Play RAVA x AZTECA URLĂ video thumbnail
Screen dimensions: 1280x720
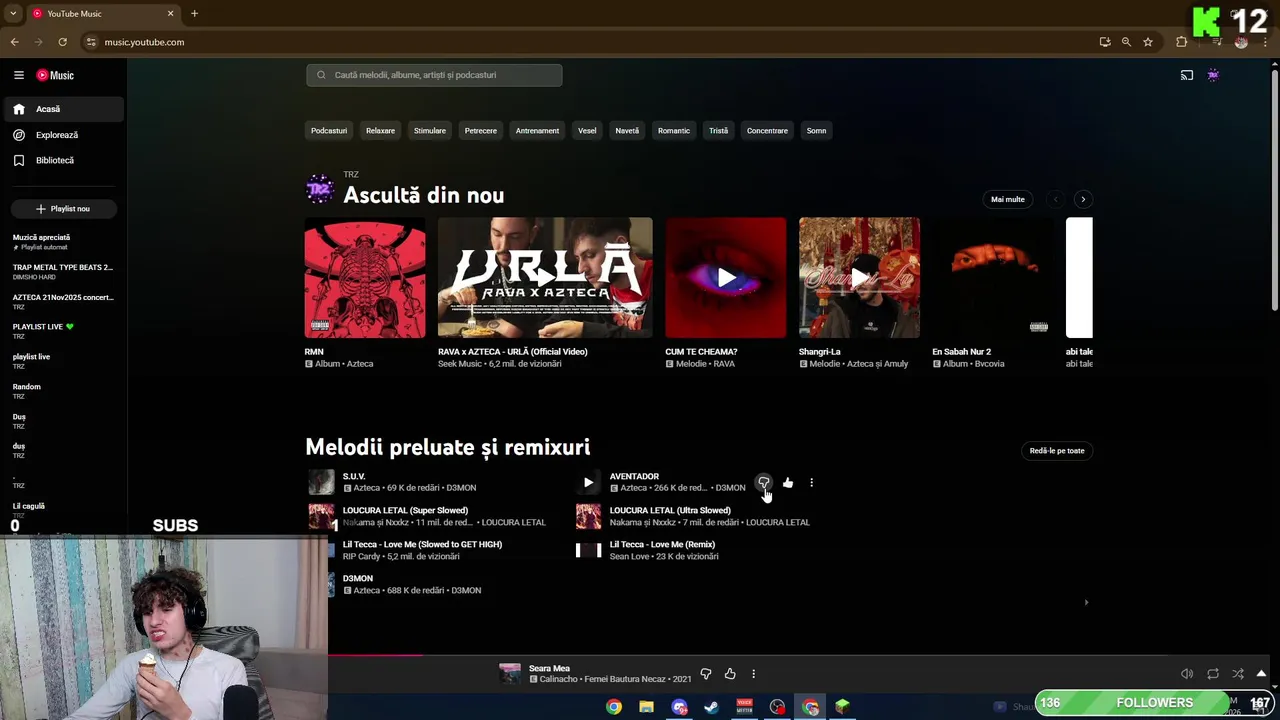(x=545, y=278)
